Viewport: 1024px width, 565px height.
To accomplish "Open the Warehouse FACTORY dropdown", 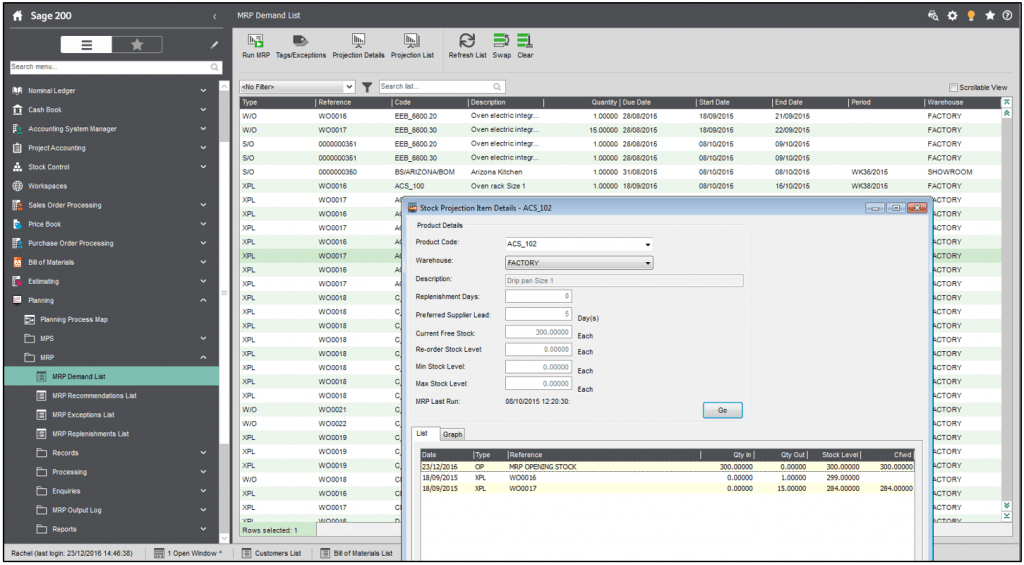I will coord(648,263).
